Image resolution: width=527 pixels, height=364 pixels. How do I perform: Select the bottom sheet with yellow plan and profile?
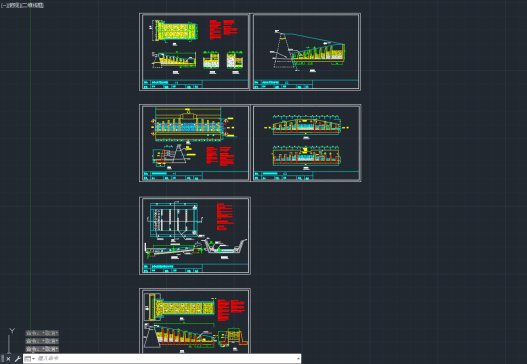point(195,321)
